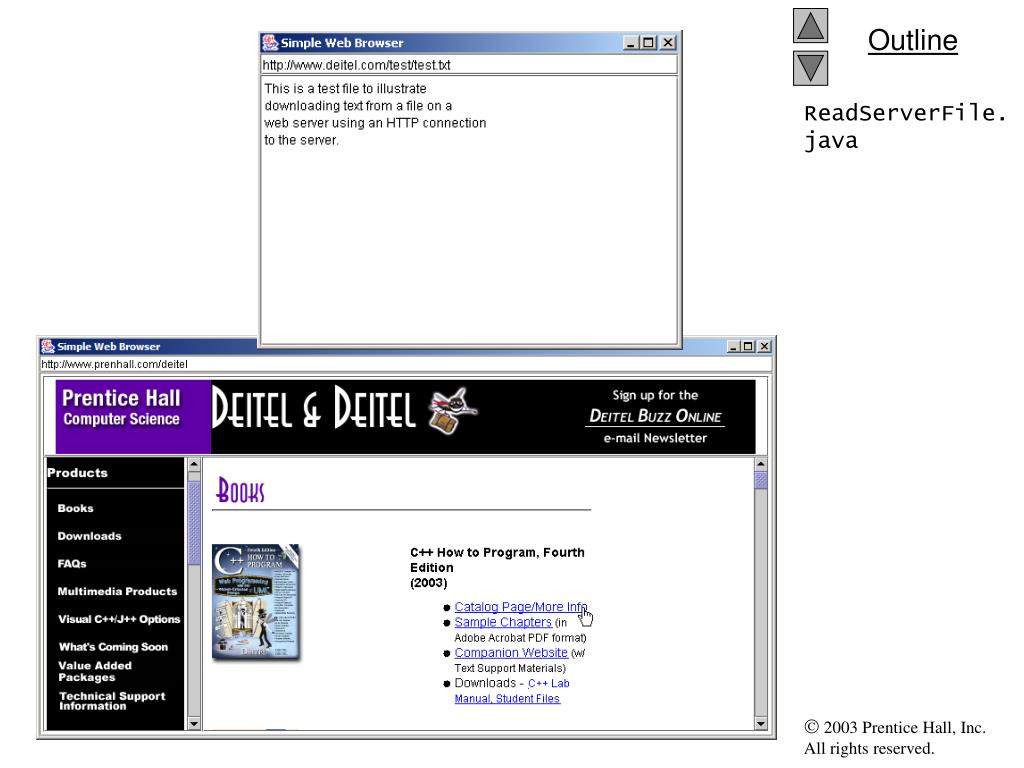Close the prenhall Simple Web Browser window
The image size is (1024, 768).
(764, 346)
